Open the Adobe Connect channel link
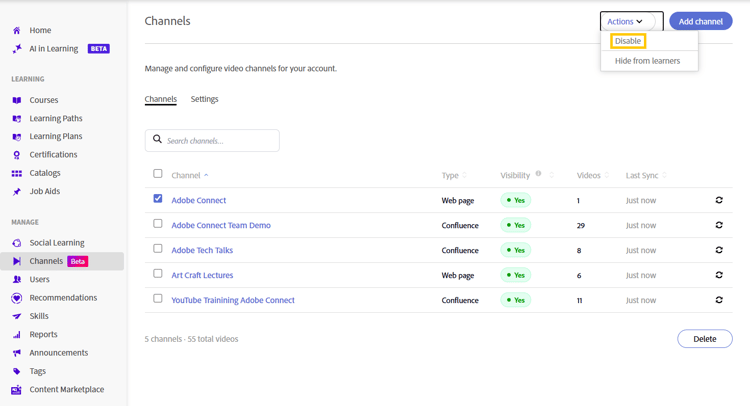Viewport: 750px width, 406px height. pyautogui.click(x=199, y=200)
